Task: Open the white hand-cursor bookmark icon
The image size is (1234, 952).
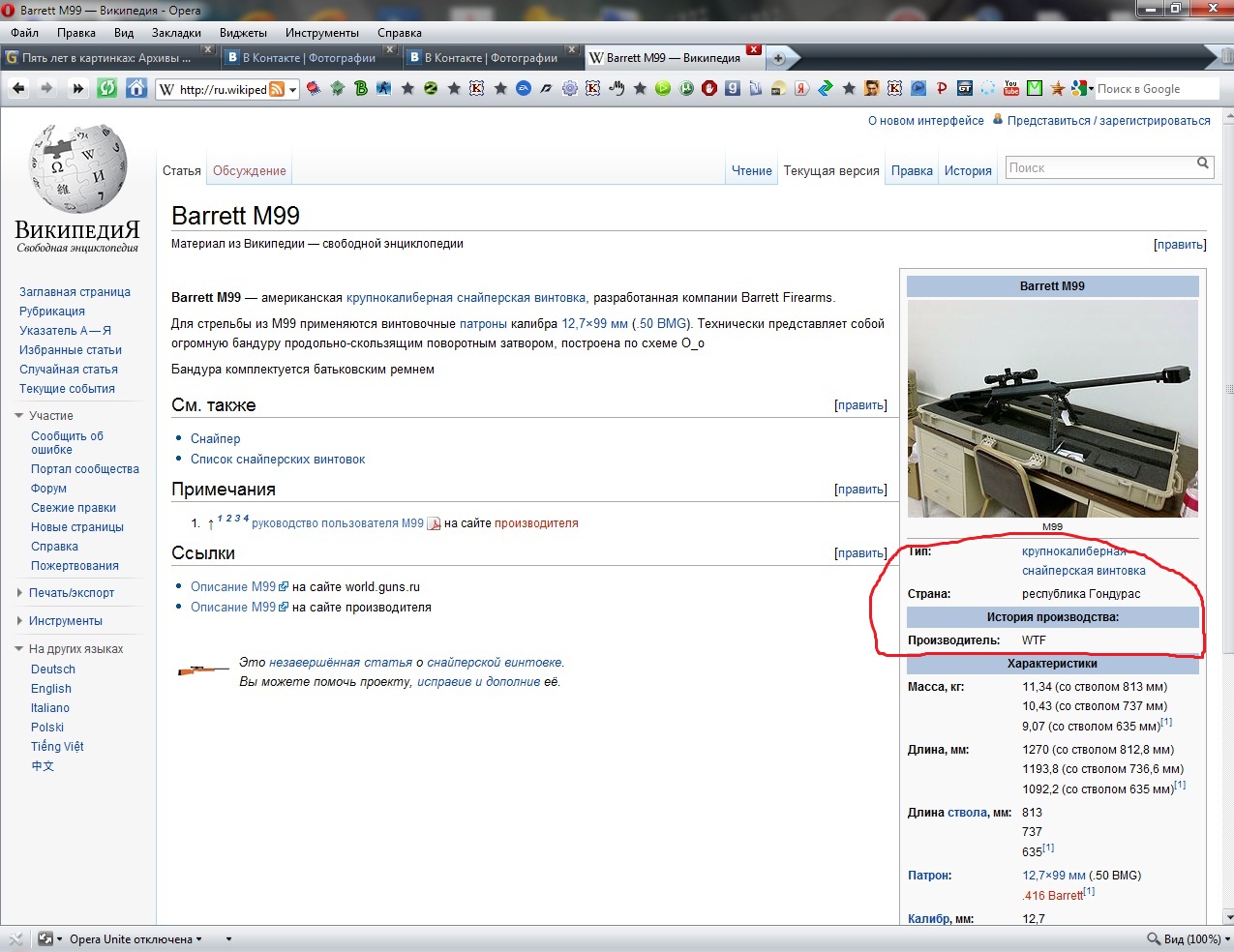Action: (x=617, y=88)
